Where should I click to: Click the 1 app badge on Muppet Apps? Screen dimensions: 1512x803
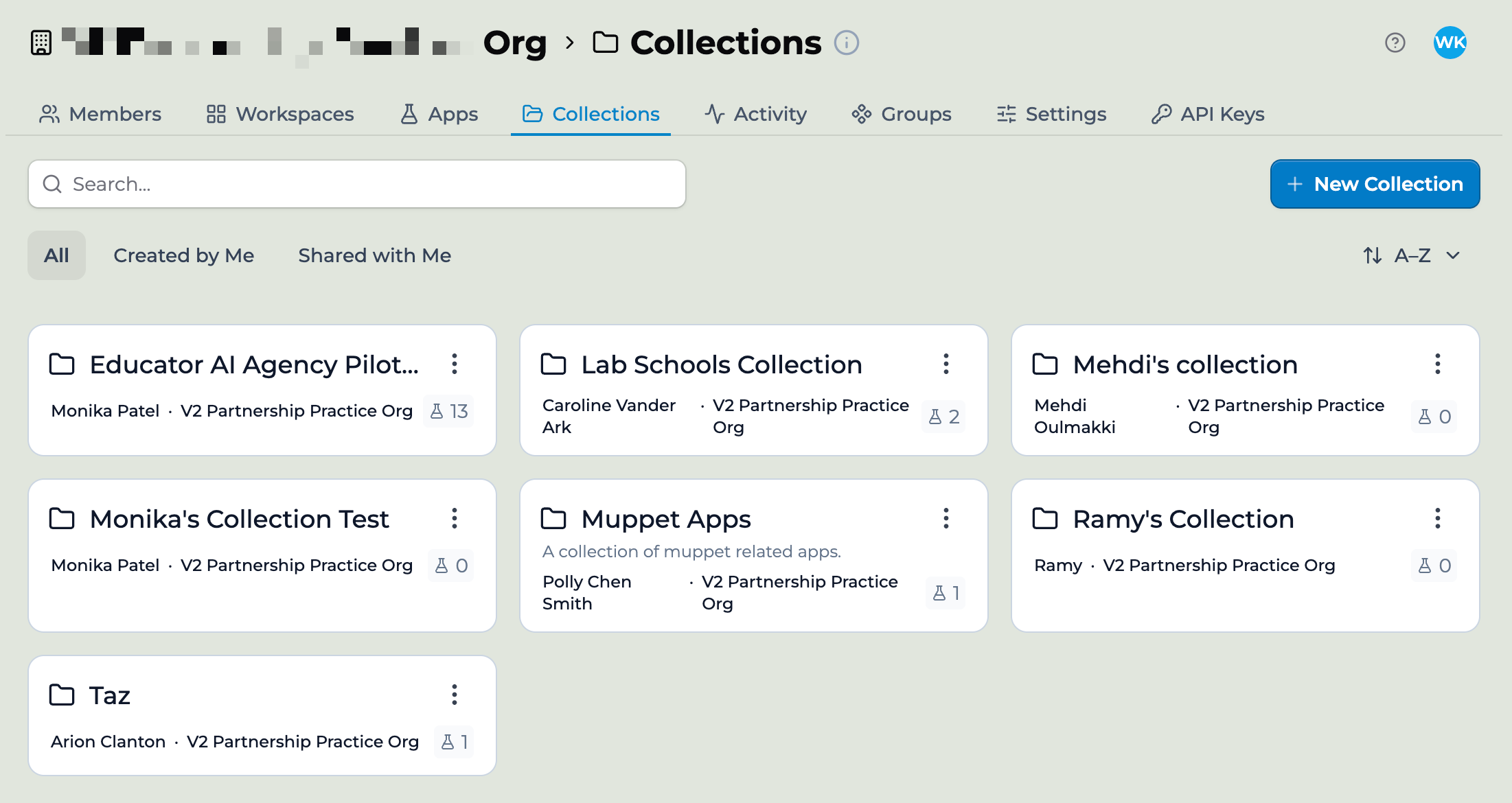coord(946,593)
